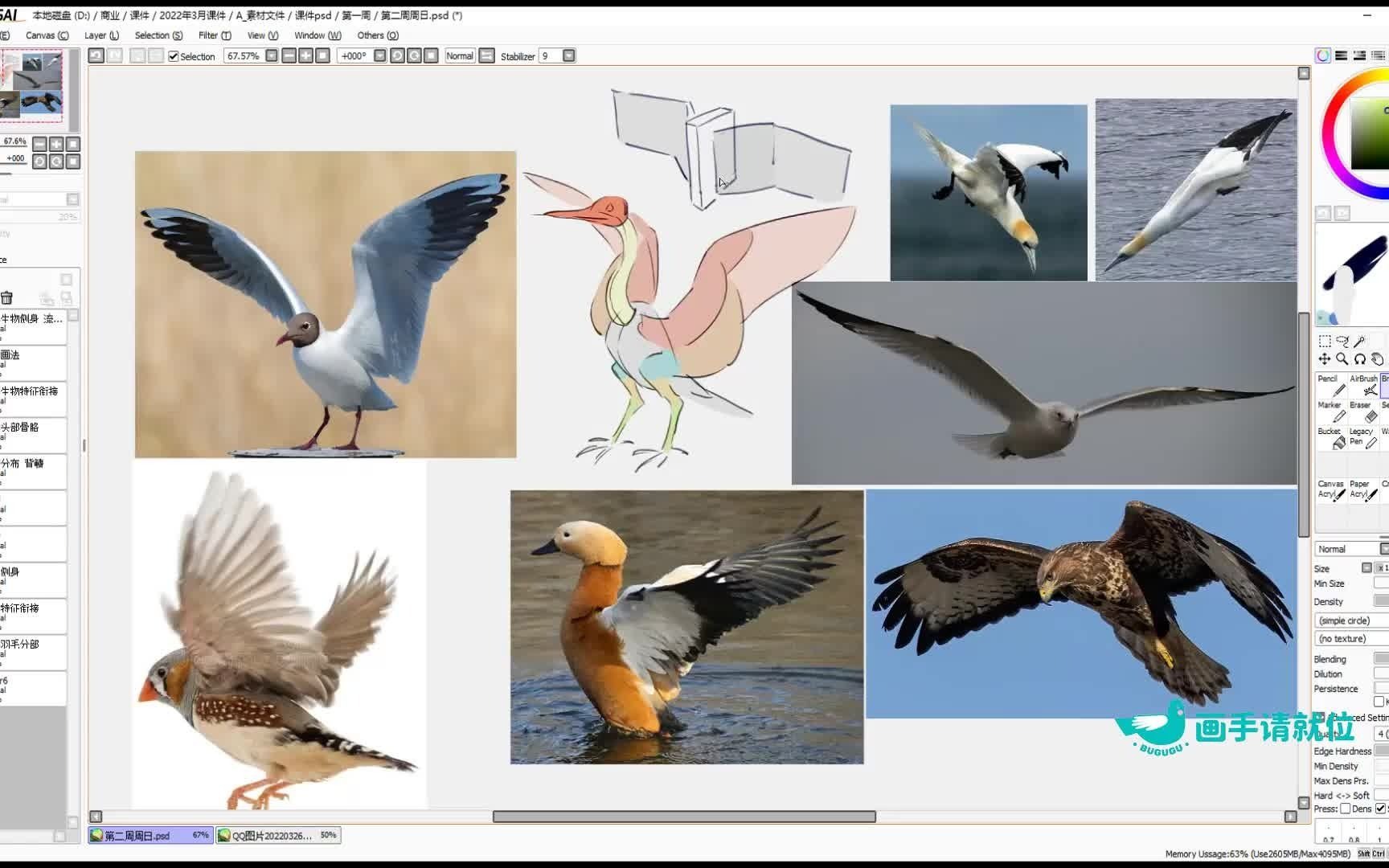Select the rectangular Selection tool
Screen dimensions: 1389x868
(x=1325, y=342)
